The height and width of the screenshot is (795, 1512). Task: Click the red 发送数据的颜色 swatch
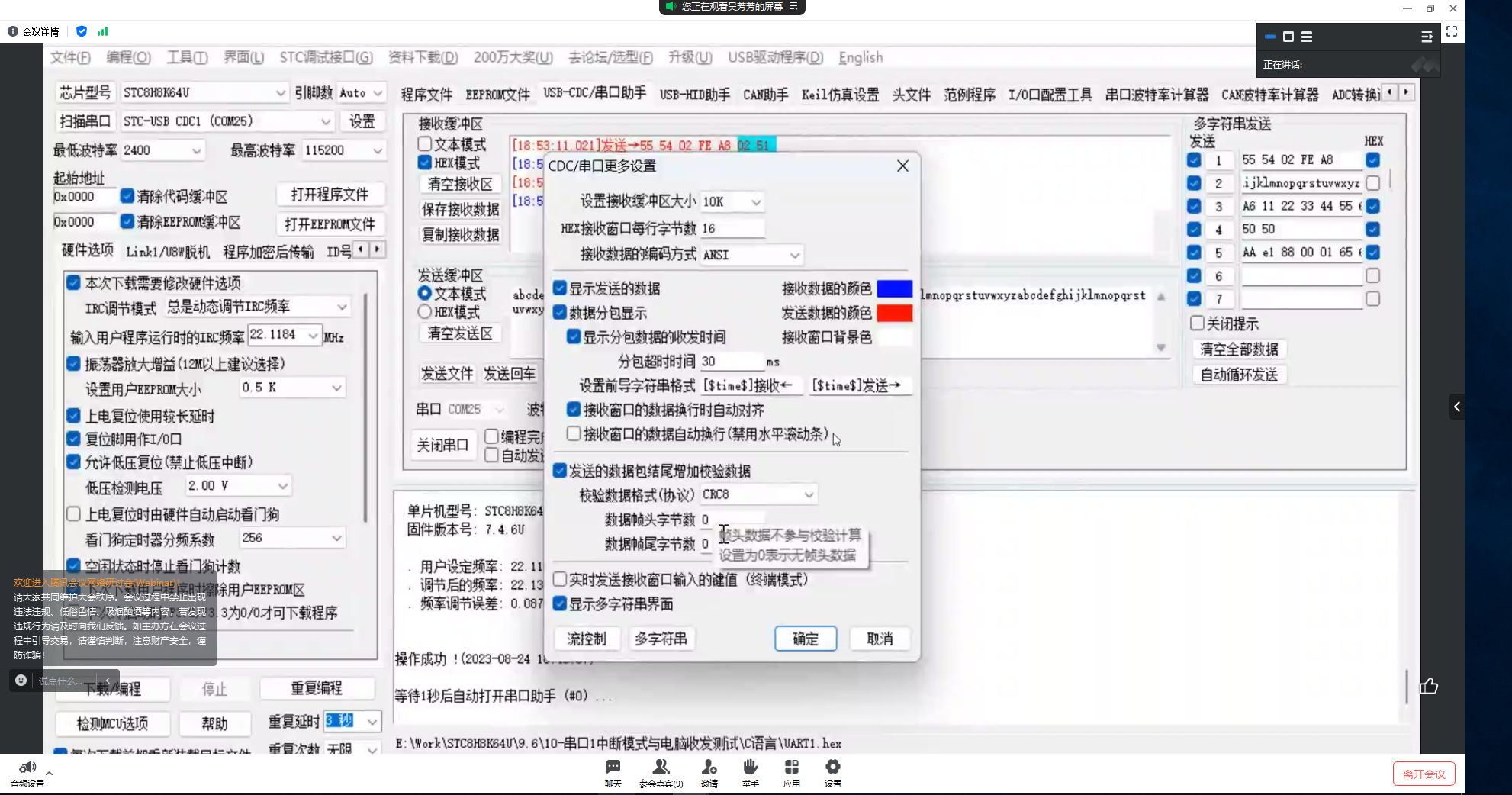click(894, 313)
